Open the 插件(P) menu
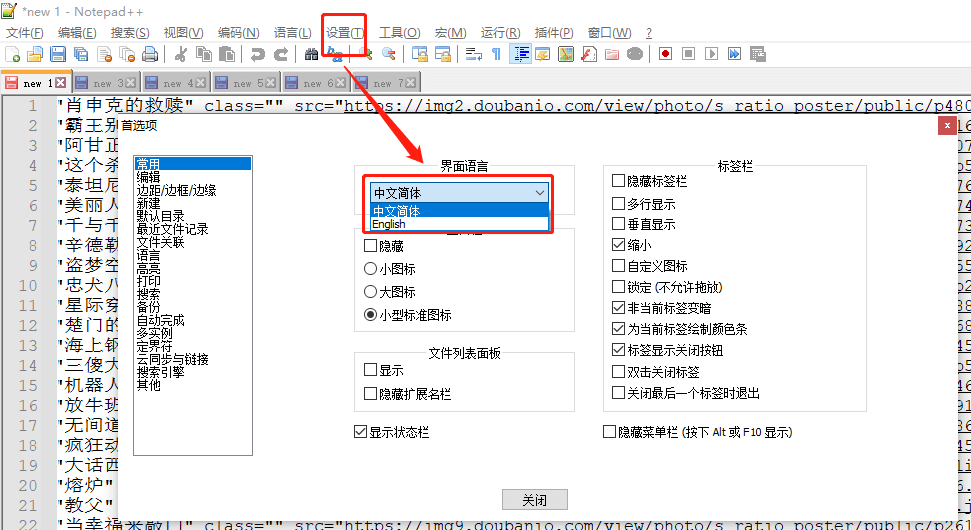This screenshot has height=530, width=971. click(x=554, y=33)
